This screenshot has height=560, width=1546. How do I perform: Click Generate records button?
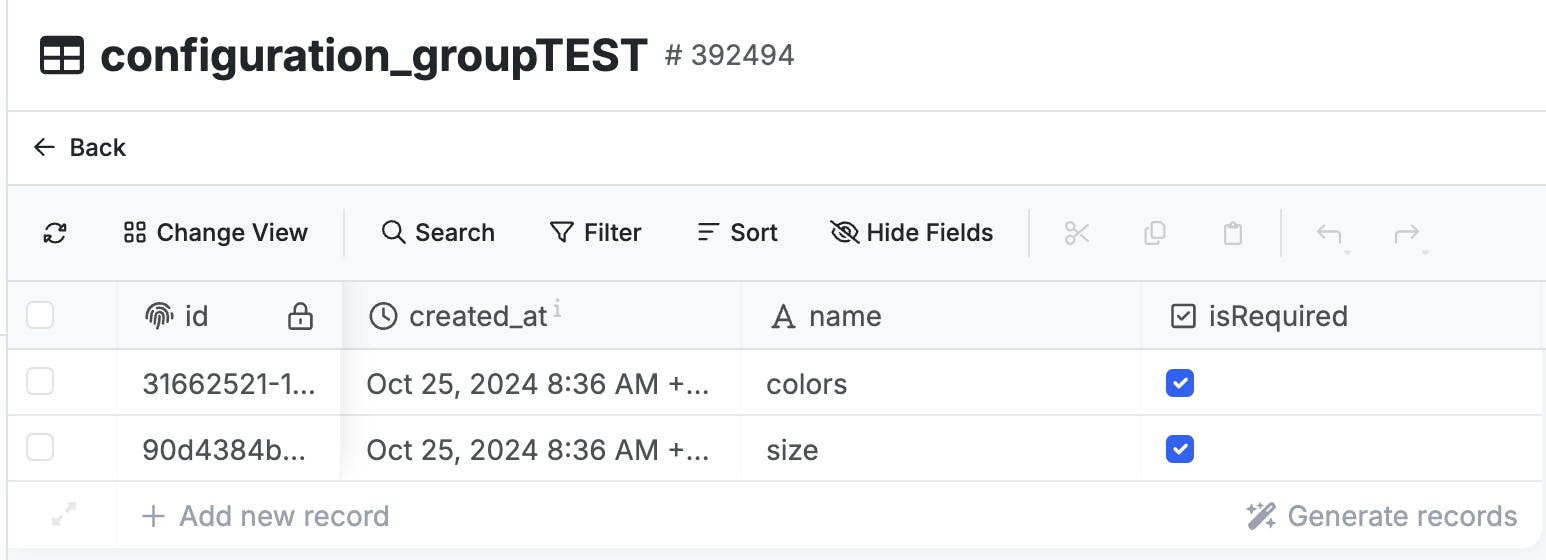[1382, 516]
